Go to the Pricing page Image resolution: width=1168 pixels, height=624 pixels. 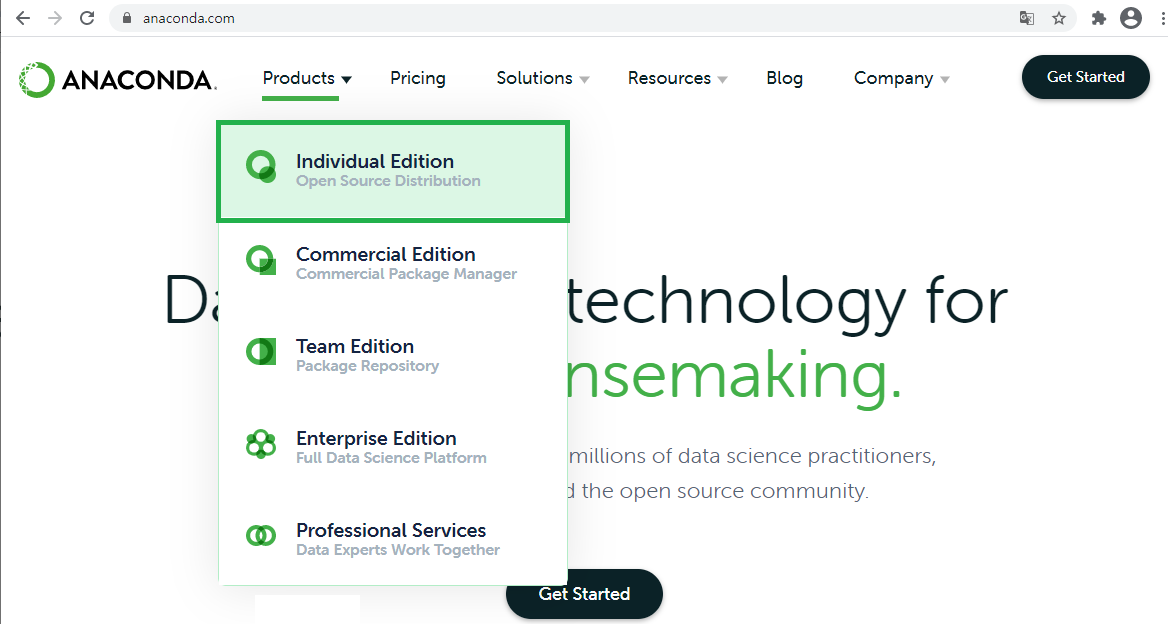click(x=418, y=78)
